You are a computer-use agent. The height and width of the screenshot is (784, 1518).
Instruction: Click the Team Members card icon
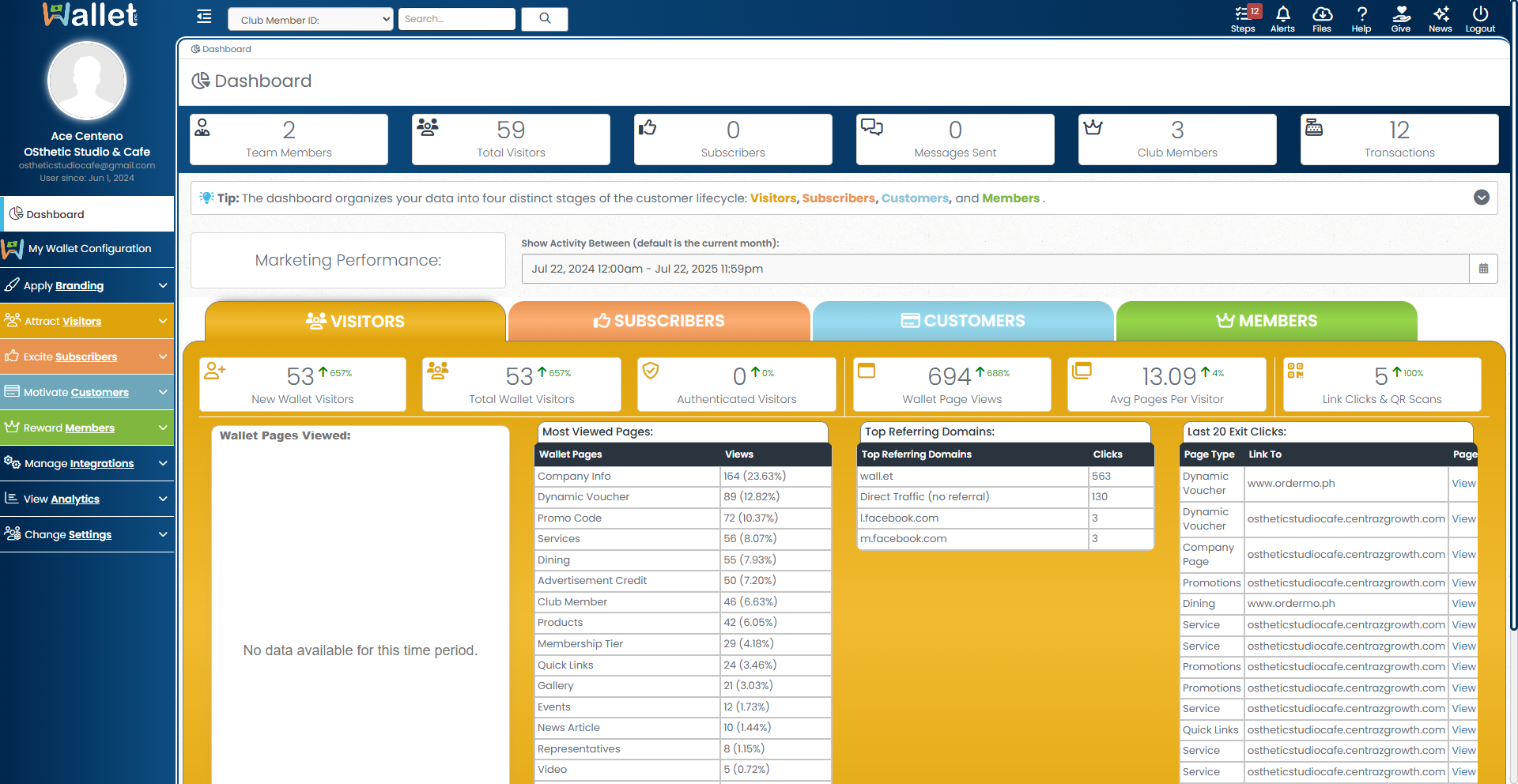(202, 127)
